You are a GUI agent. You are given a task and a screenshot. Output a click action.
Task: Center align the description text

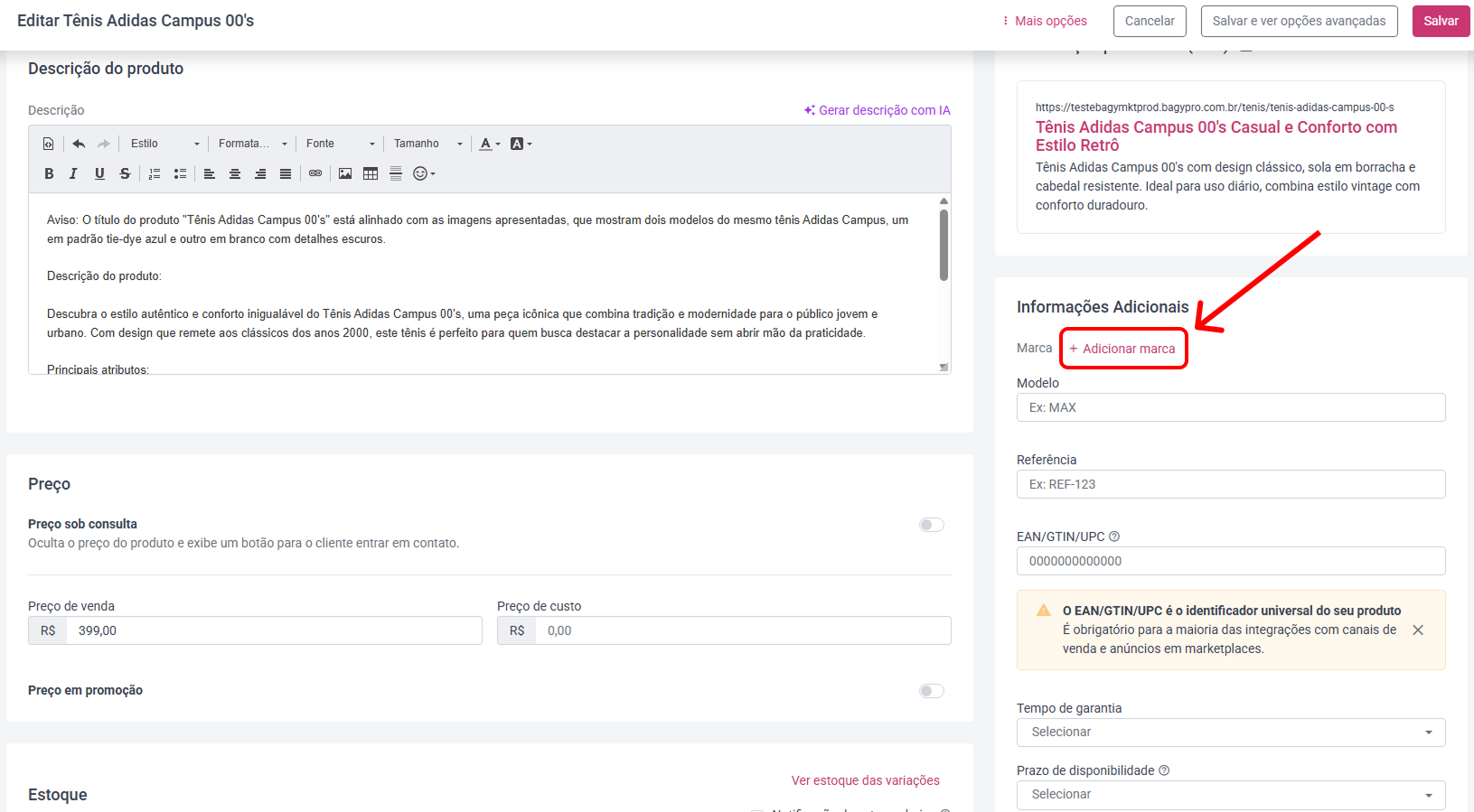(235, 173)
